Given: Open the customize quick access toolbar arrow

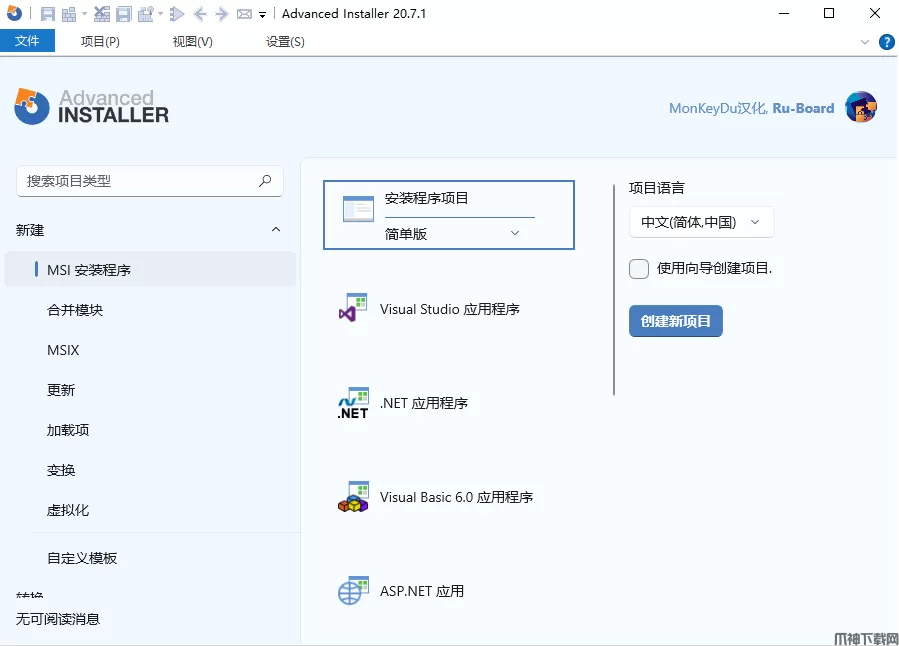Looking at the screenshot, I should [x=262, y=15].
